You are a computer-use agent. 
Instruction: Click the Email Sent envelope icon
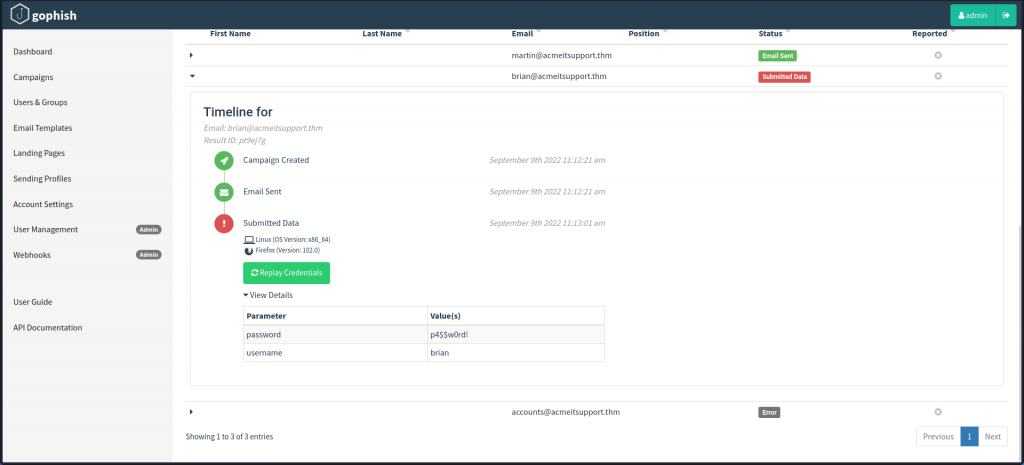click(x=225, y=192)
